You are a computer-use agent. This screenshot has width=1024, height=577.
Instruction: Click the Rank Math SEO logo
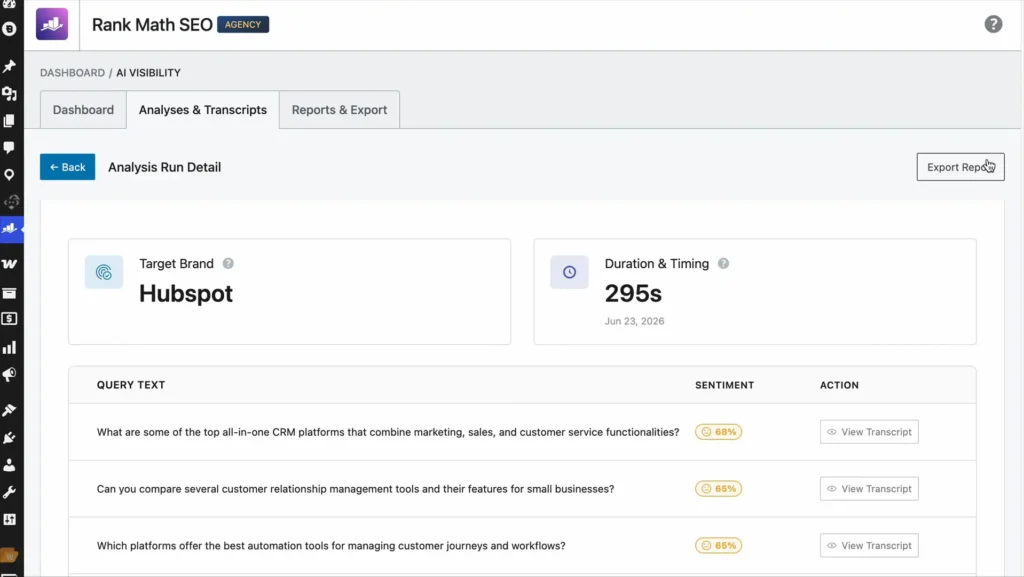pyautogui.click(x=52, y=24)
